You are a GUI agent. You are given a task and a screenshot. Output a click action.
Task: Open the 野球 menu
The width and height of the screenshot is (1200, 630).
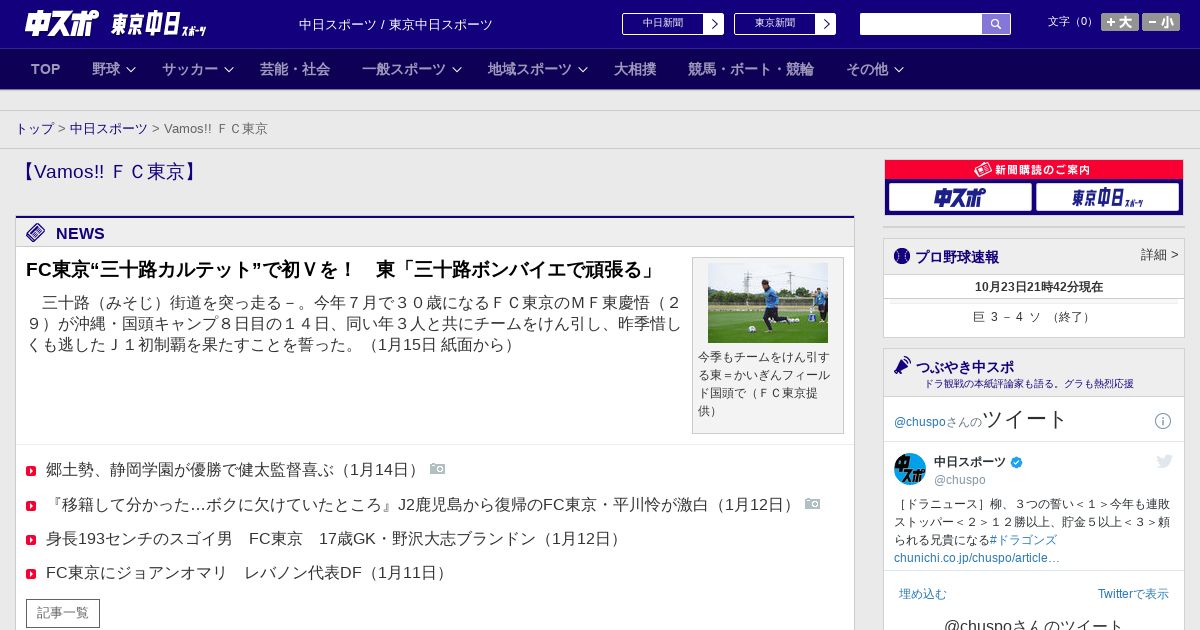click(x=106, y=69)
